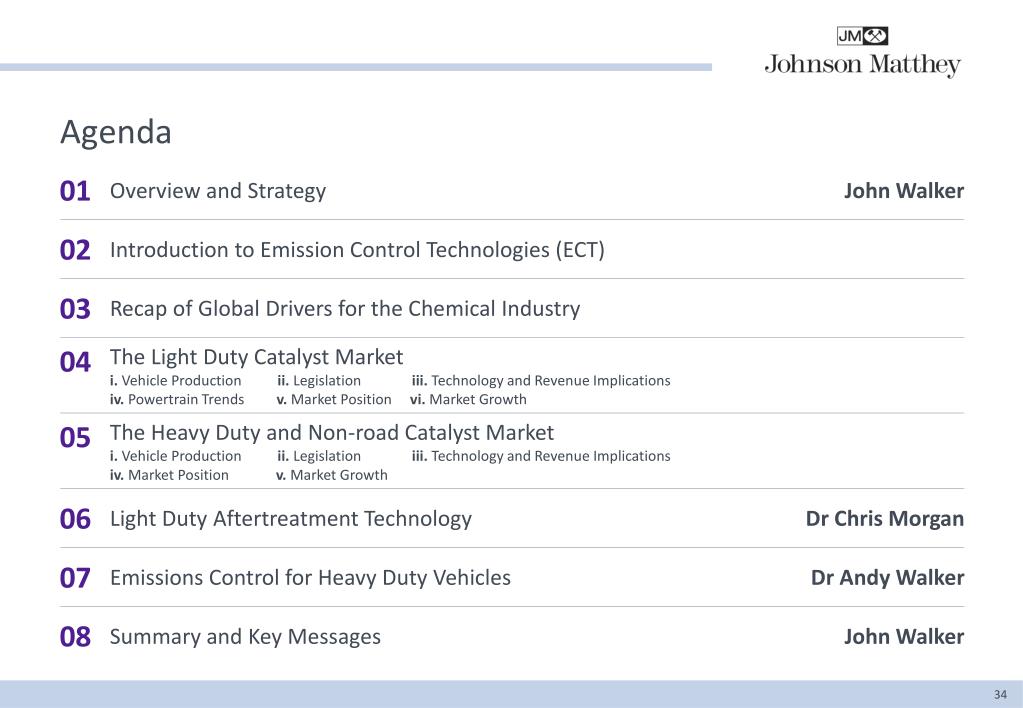
Task: Click v. Market Growth under Heavy Duty
Action: click(x=331, y=475)
